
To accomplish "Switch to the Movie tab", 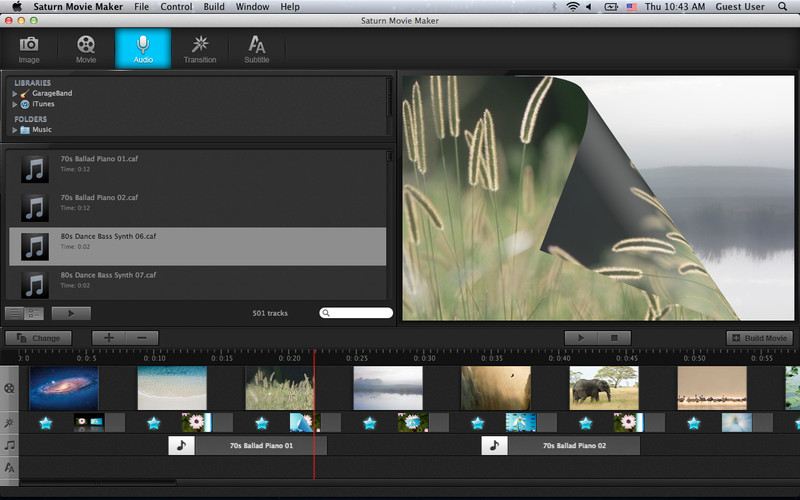I will coord(86,49).
